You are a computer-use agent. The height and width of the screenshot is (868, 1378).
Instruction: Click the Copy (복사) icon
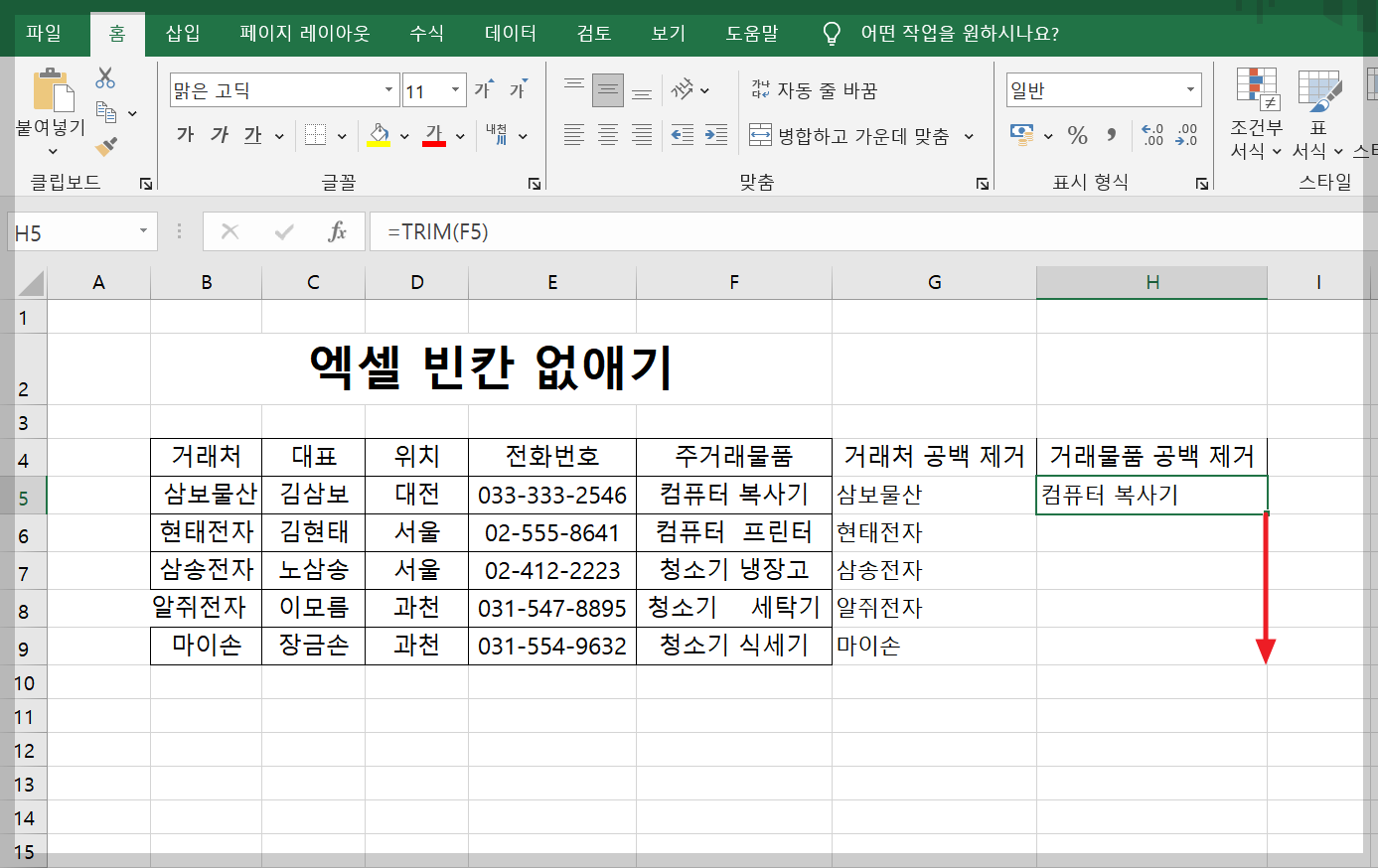106,111
